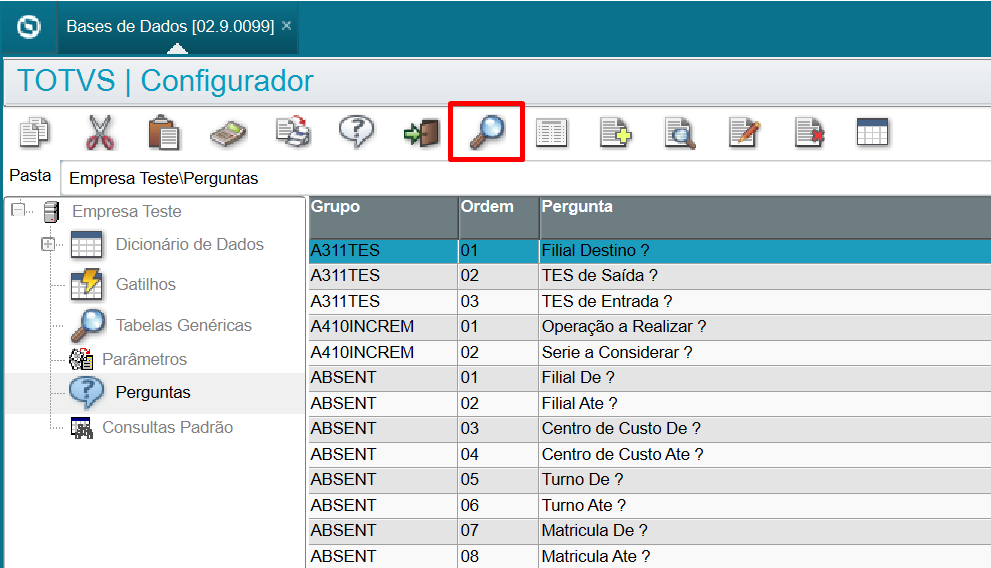Open Gatilhos tree item

(145, 284)
